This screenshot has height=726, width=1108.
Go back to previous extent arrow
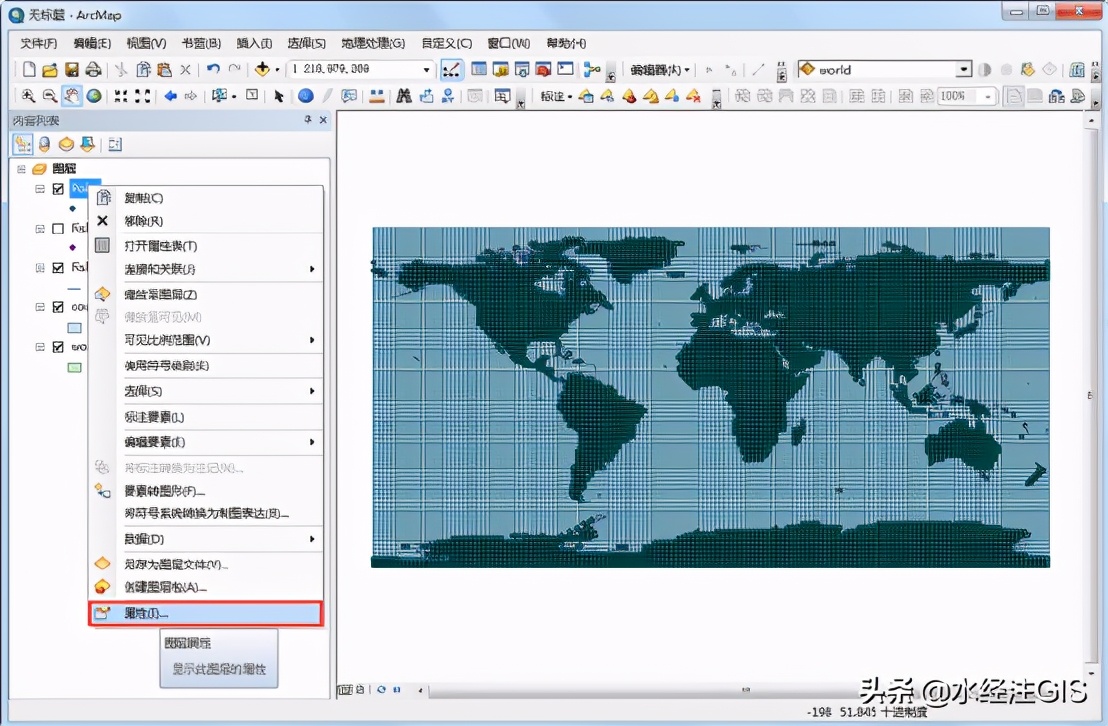[x=170, y=96]
